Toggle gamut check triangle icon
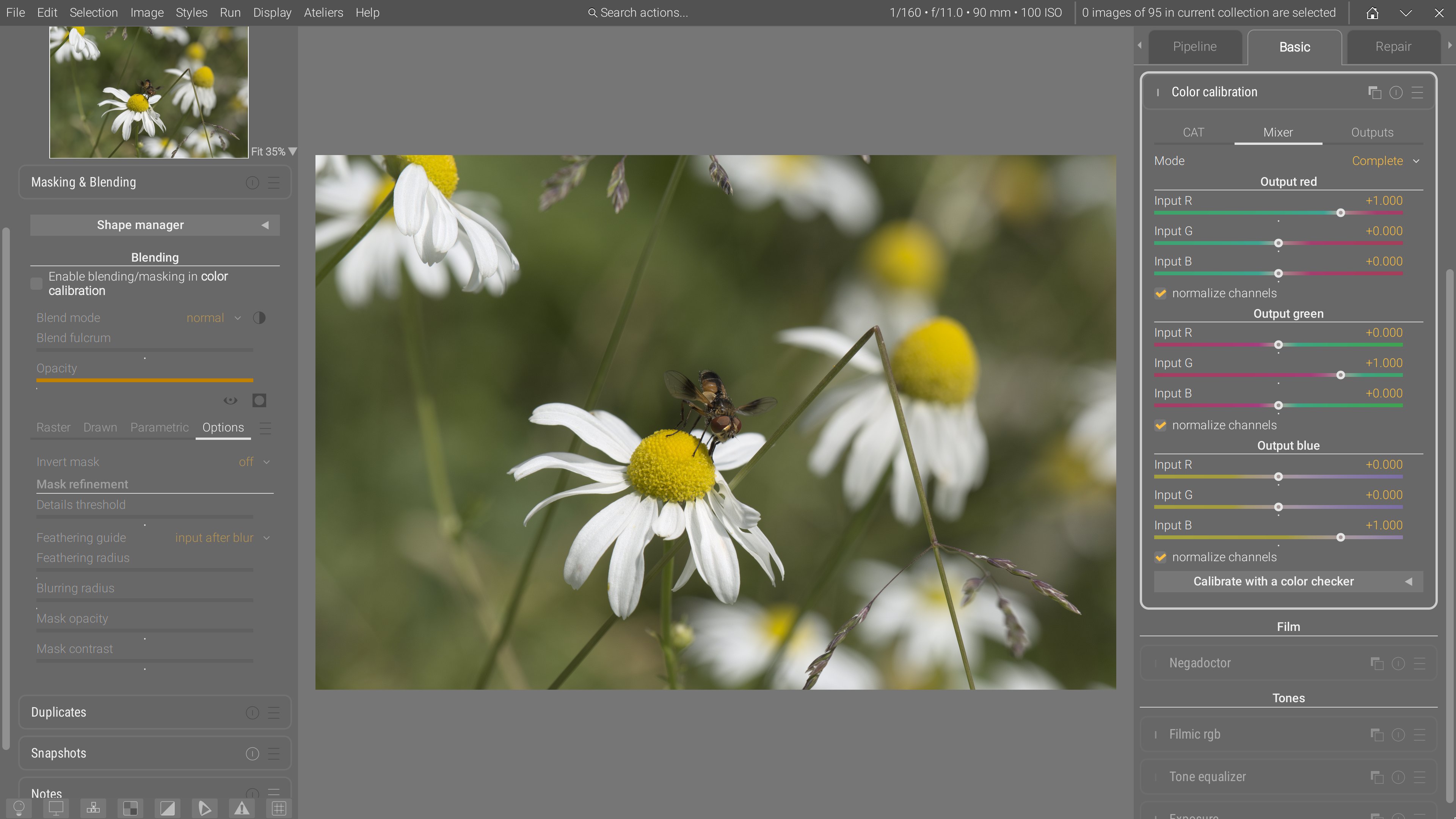Viewport: 1456px width, 819px height. 205,808
